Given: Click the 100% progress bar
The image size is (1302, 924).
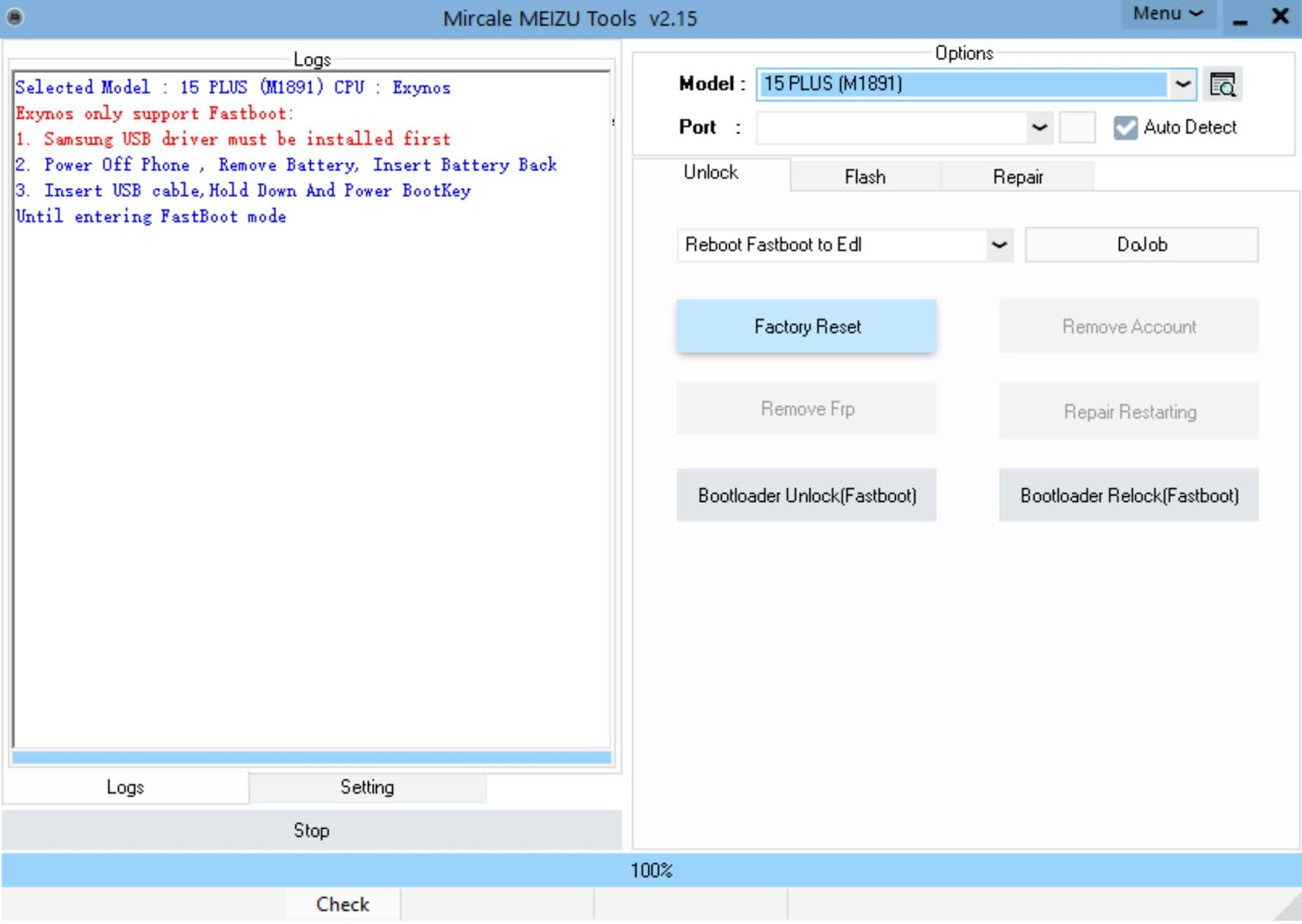Looking at the screenshot, I should point(651,870).
